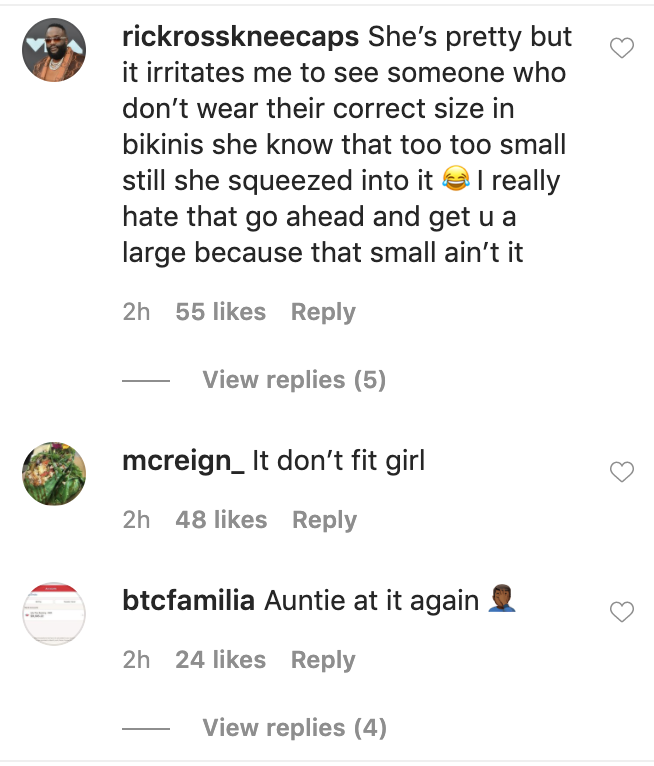654x766 pixels.
Task: Expand View replies (5) thread
Action: pyautogui.click(x=294, y=380)
